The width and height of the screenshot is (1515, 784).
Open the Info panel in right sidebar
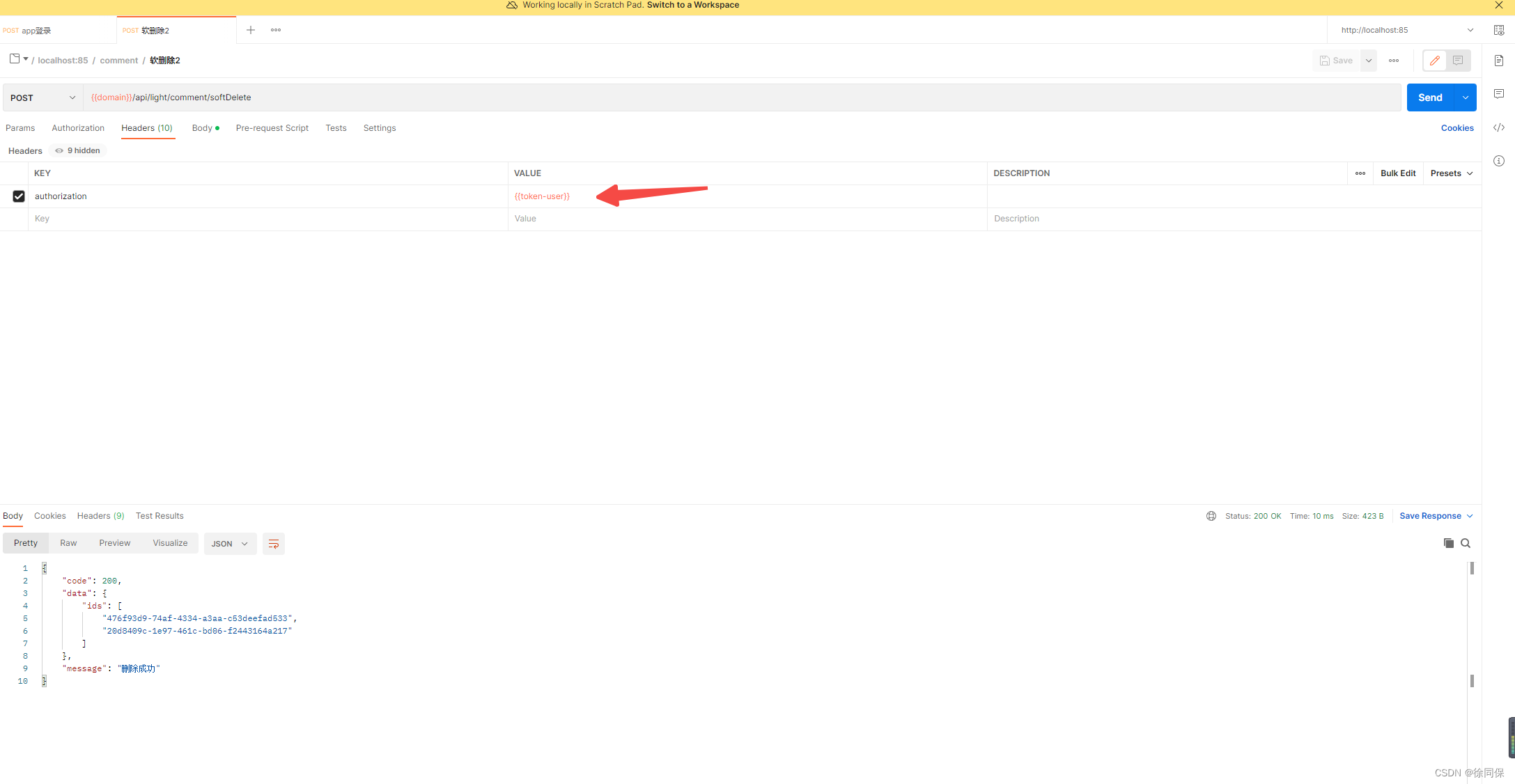[x=1499, y=161]
